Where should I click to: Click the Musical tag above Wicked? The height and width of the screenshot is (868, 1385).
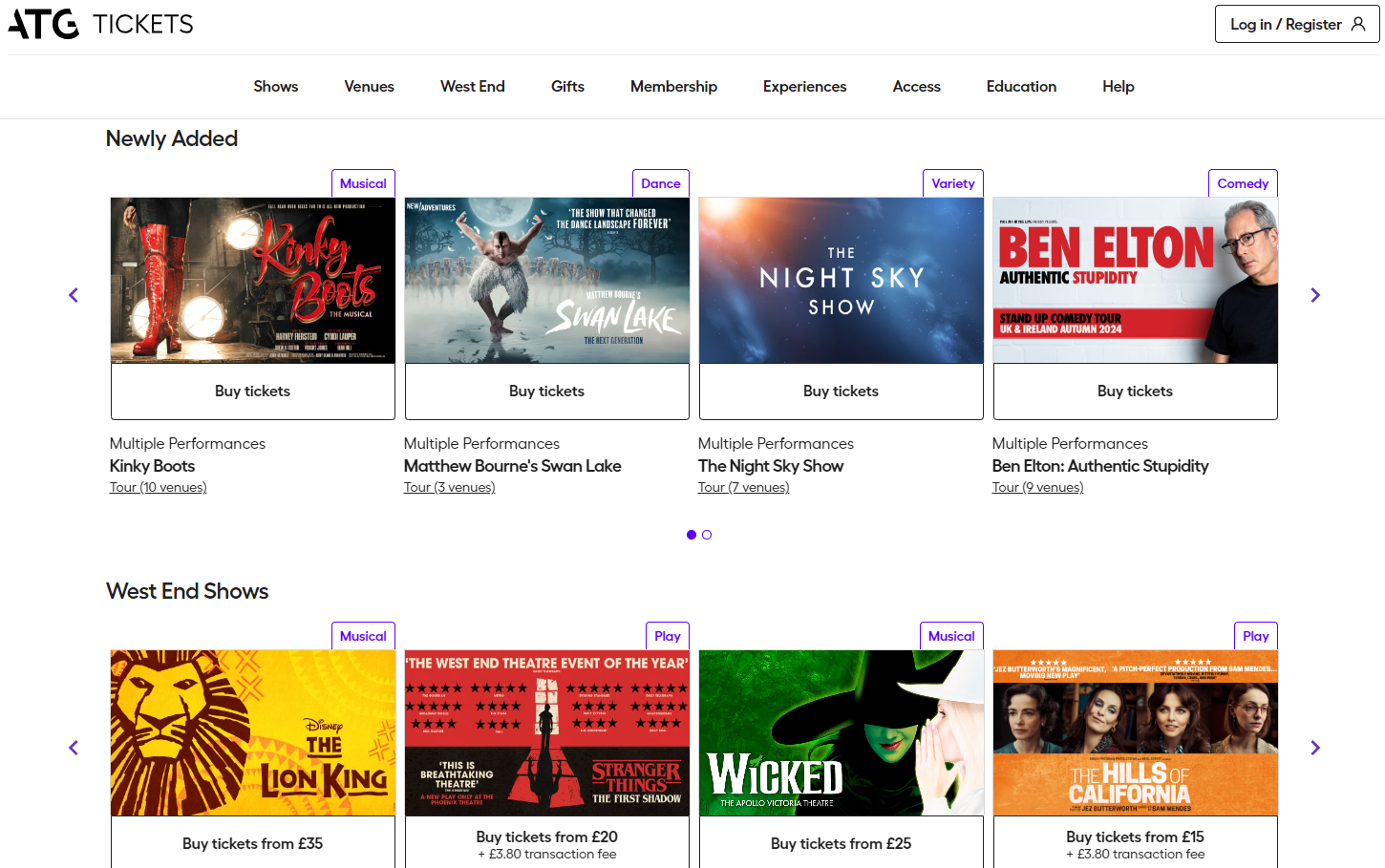951,636
